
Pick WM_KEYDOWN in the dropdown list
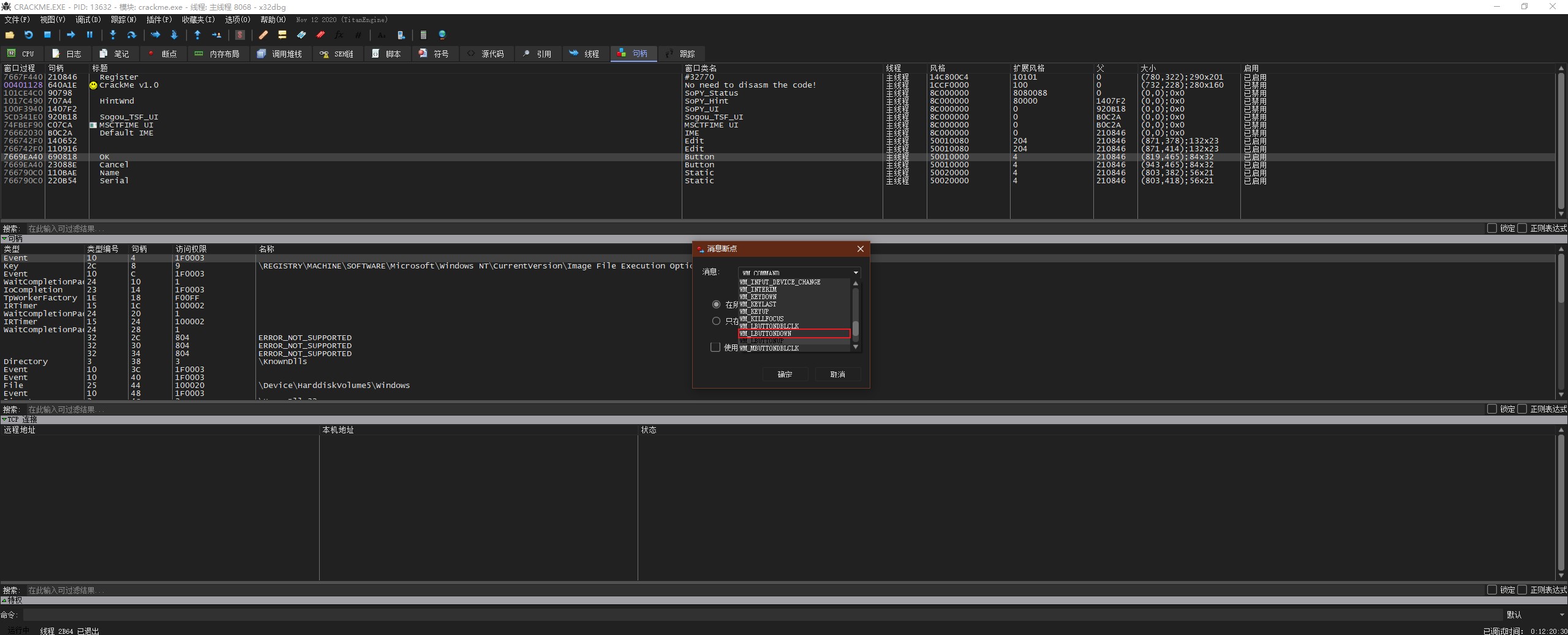tap(758, 297)
